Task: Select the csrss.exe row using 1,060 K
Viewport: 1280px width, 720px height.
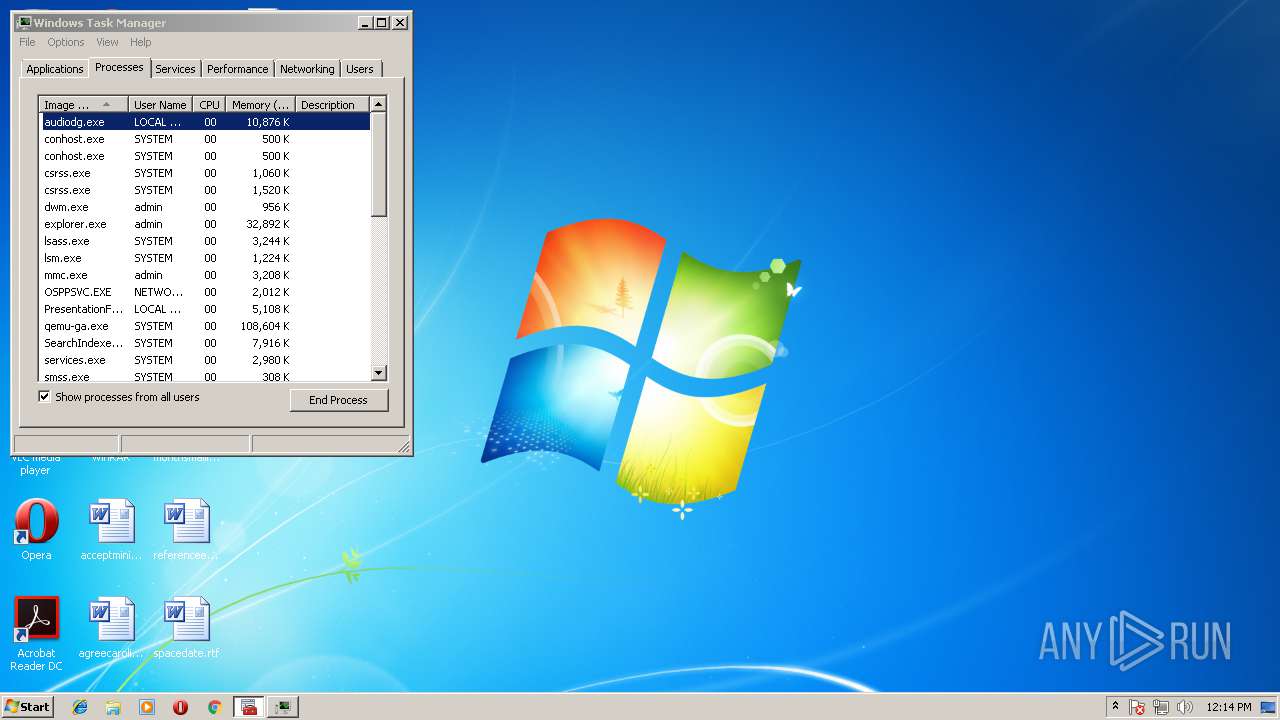Action: click(x=205, y=173)
